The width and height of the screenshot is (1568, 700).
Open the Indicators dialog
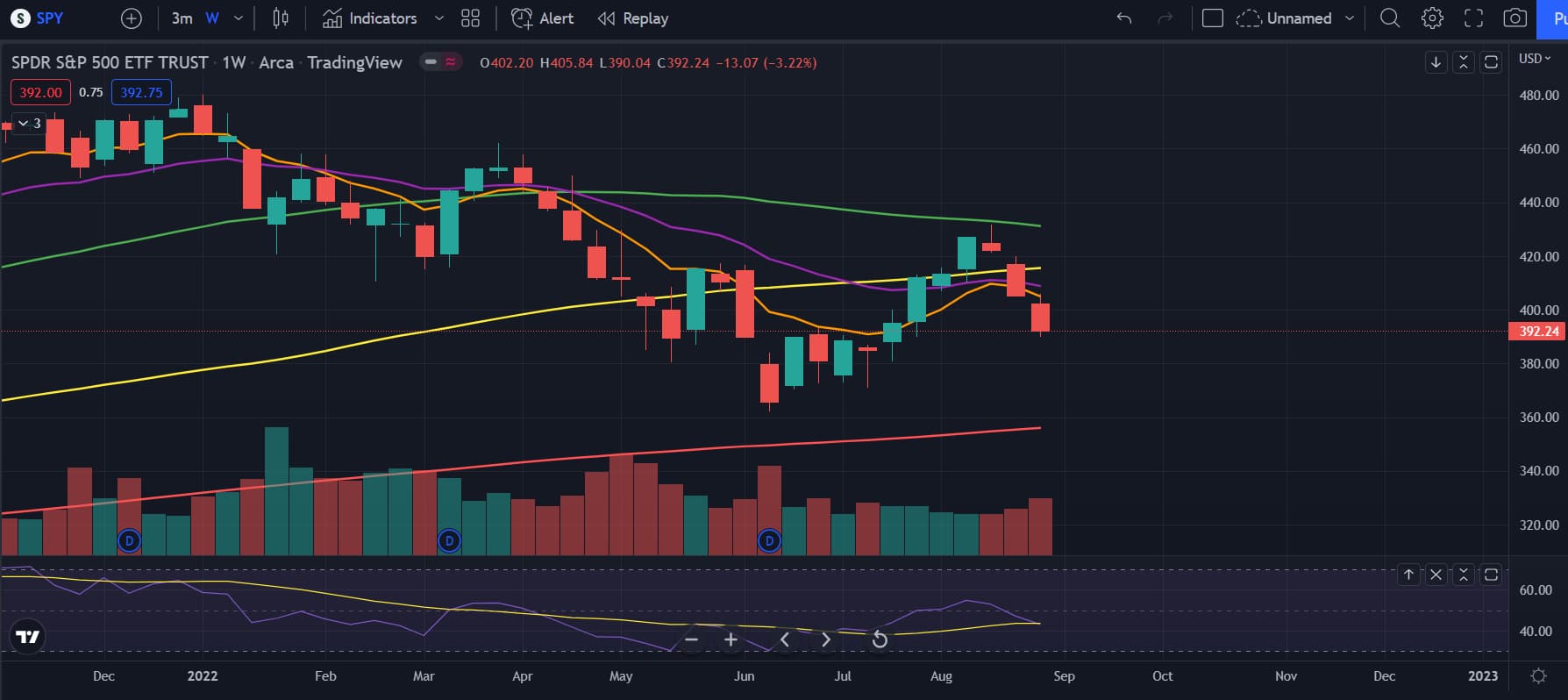(x=369, y=18)
